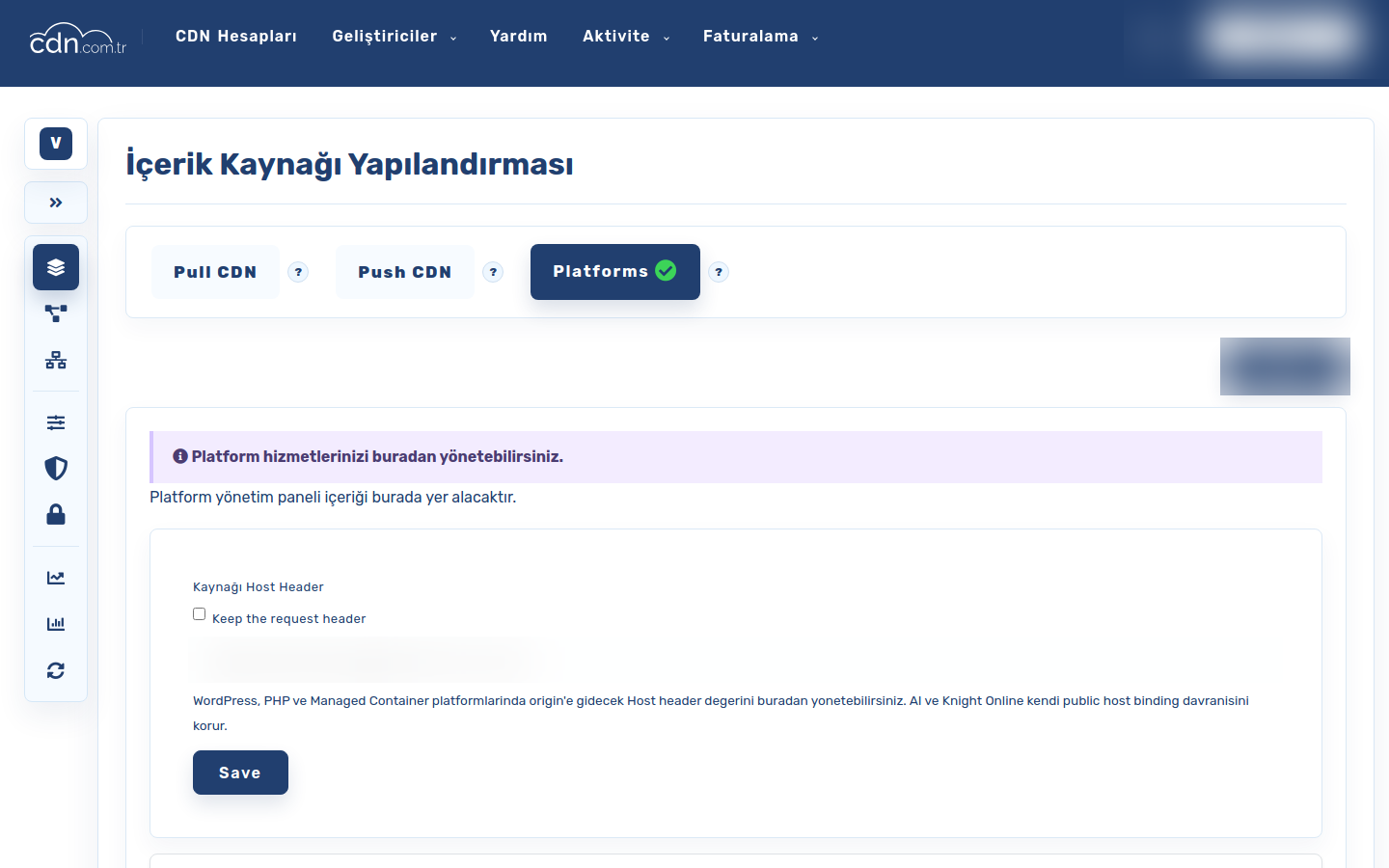The width and height of the screenshot is (1389, 868).
Task: Select the layers stack icon in the sidebar
Action: point(56,267)
